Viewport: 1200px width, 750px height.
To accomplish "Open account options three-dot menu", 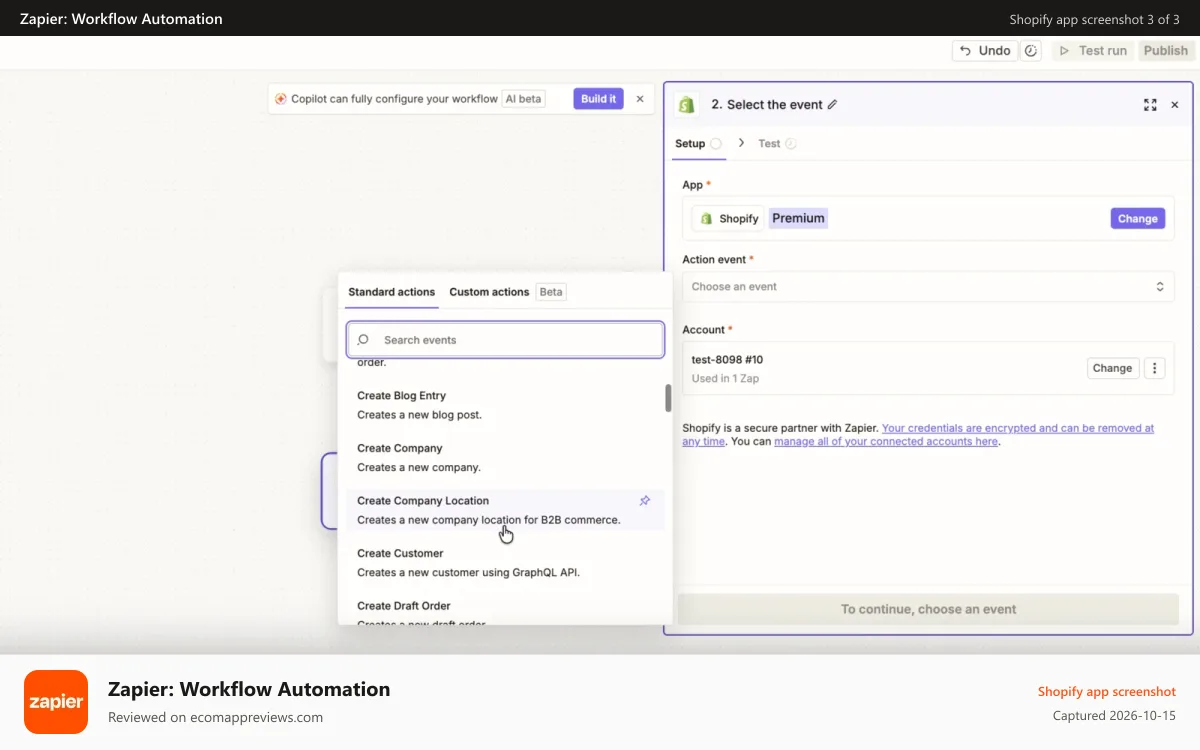I will [x=1154, y=368].
